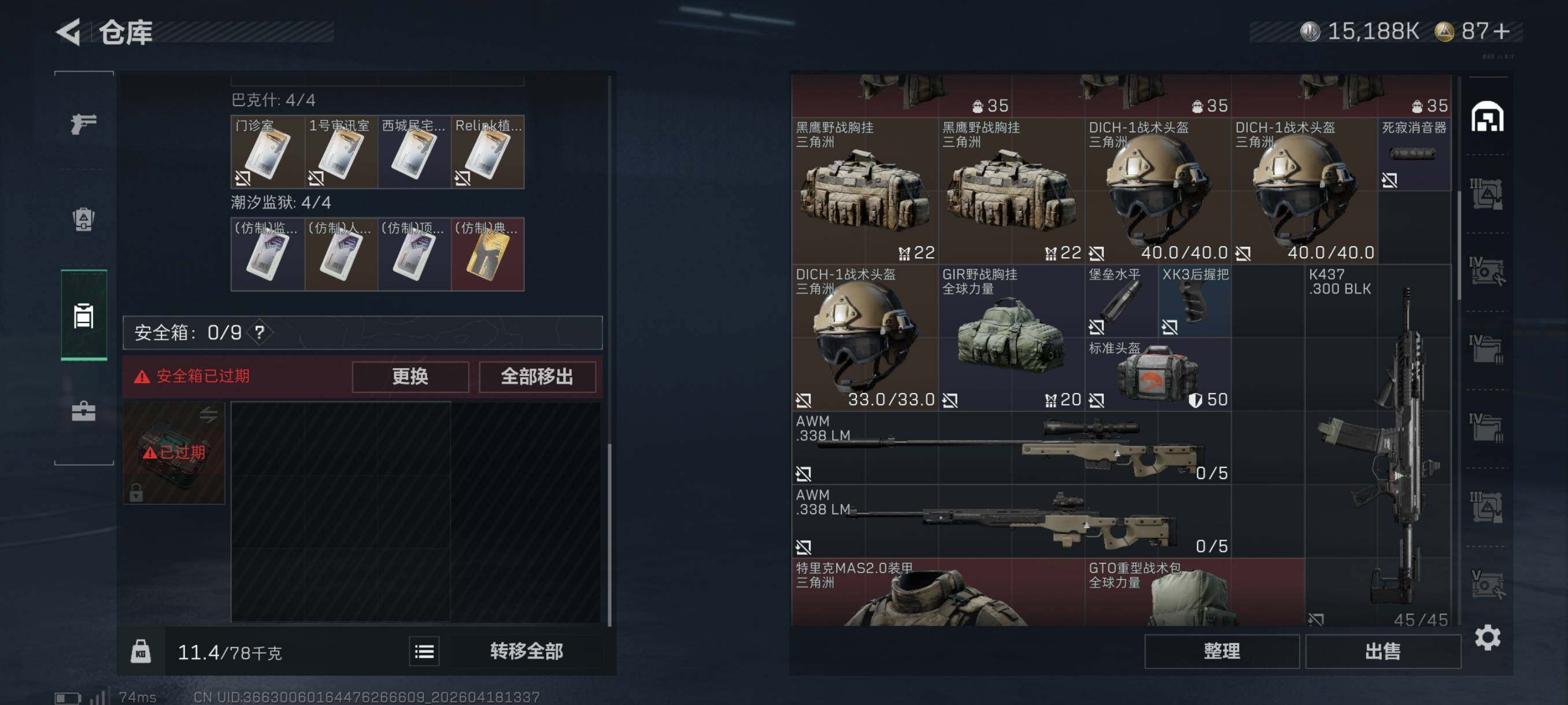This screenshot has width=1568, height=705.
Task: Open the settings gear icon
Action: point(1487,637)
